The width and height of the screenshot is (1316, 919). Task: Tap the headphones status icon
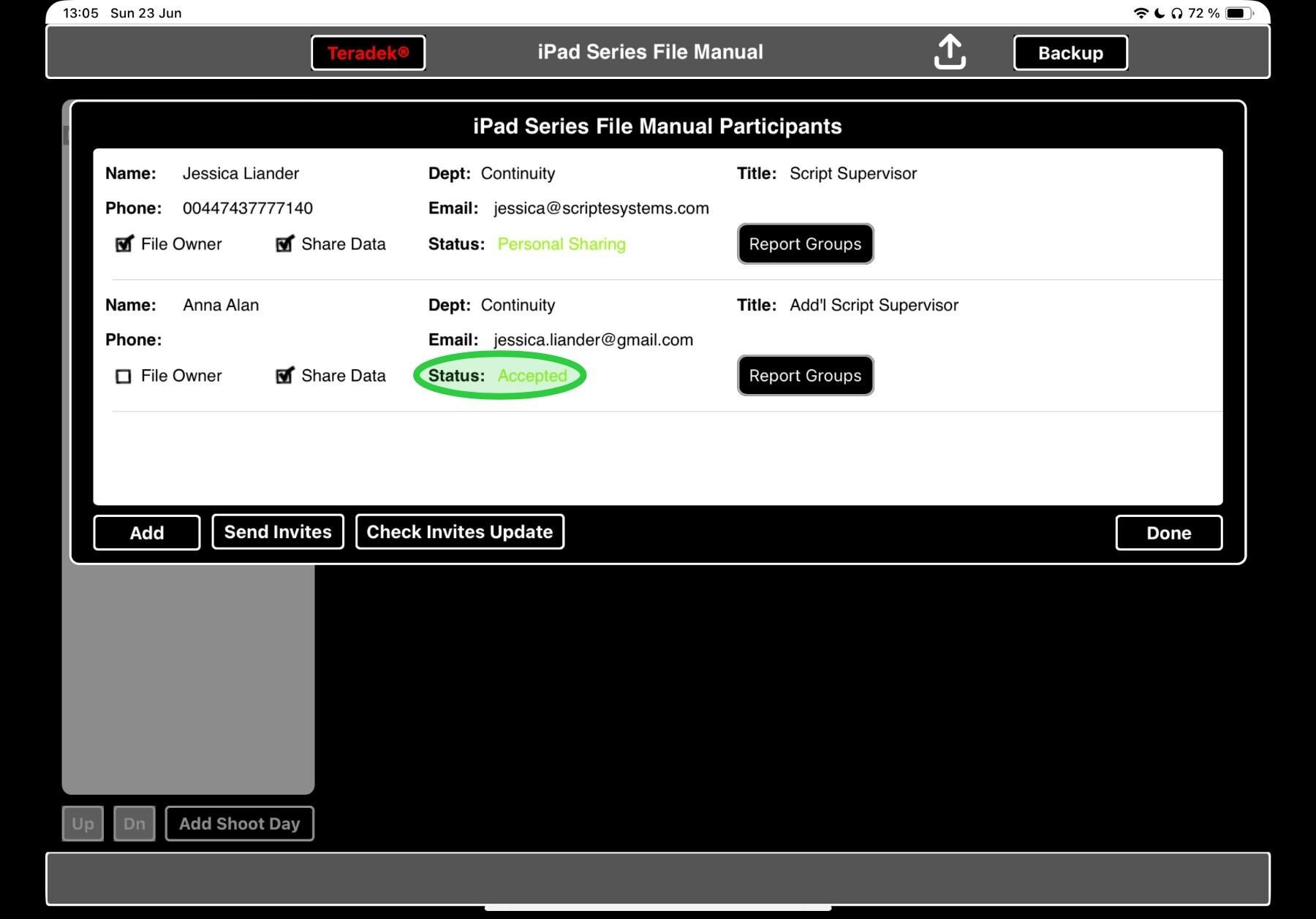(1176, 13)
